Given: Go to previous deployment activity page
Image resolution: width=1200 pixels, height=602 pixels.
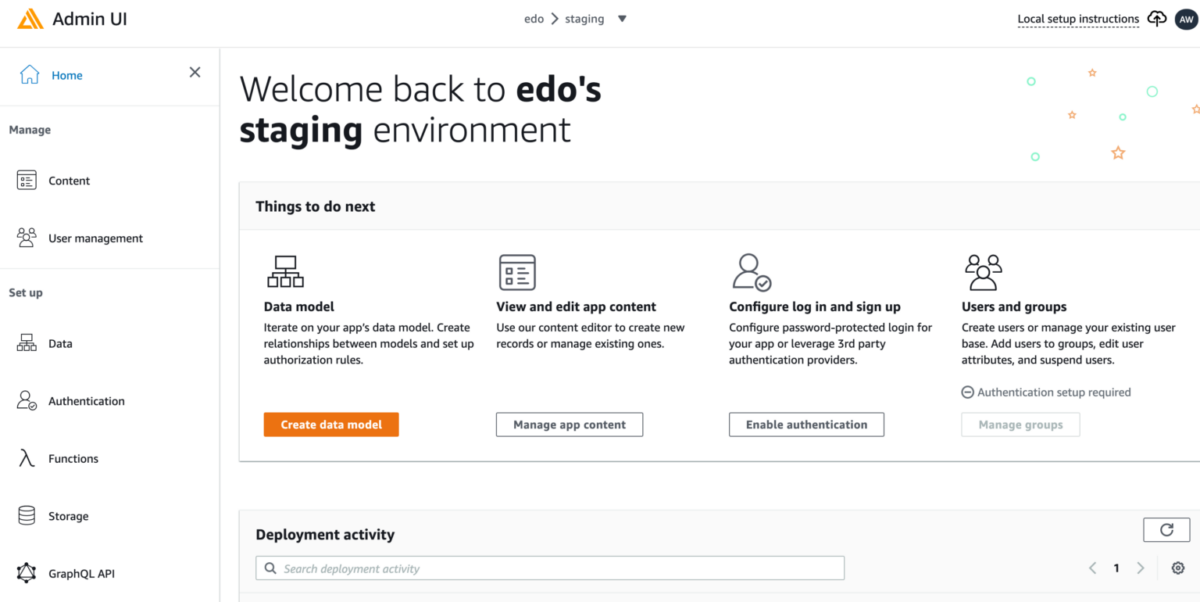Looking at the screenshot, I should coord(1093,568).
